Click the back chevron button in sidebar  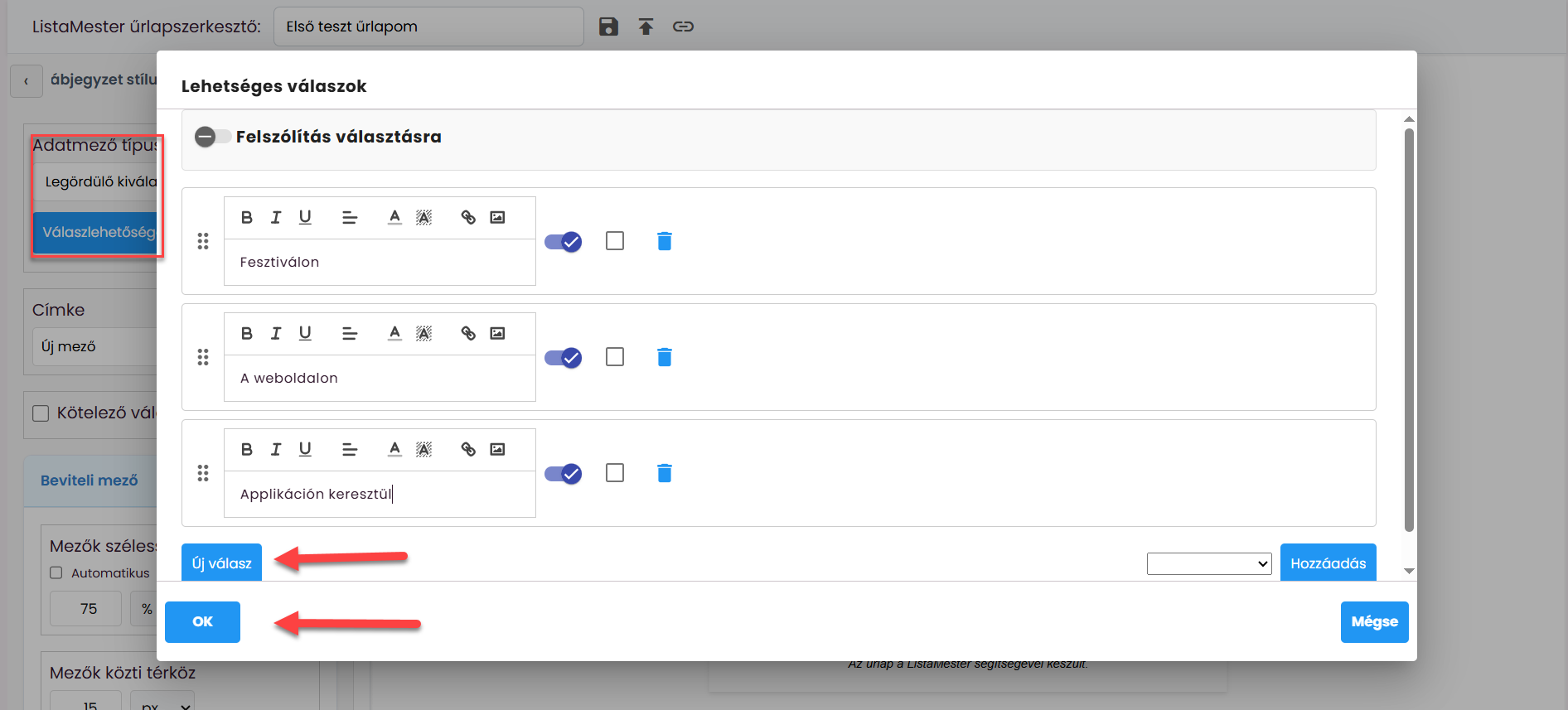[27, 81]
